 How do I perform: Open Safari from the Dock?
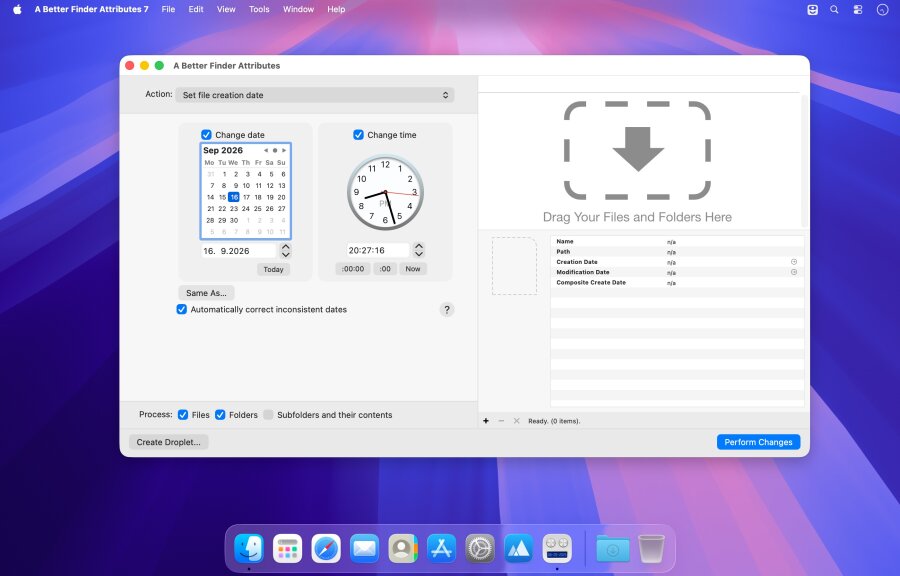[x=325, y=548]
